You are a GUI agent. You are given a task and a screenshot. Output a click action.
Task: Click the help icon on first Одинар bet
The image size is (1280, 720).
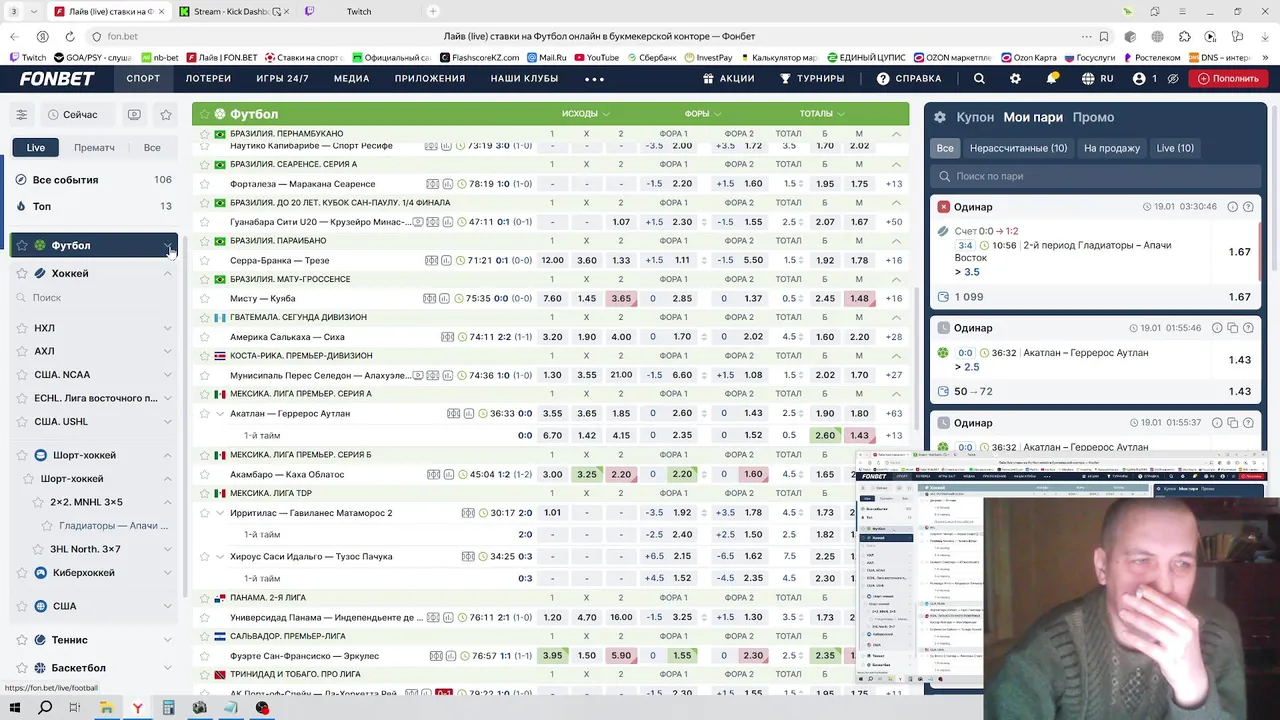click(1248, 207)
